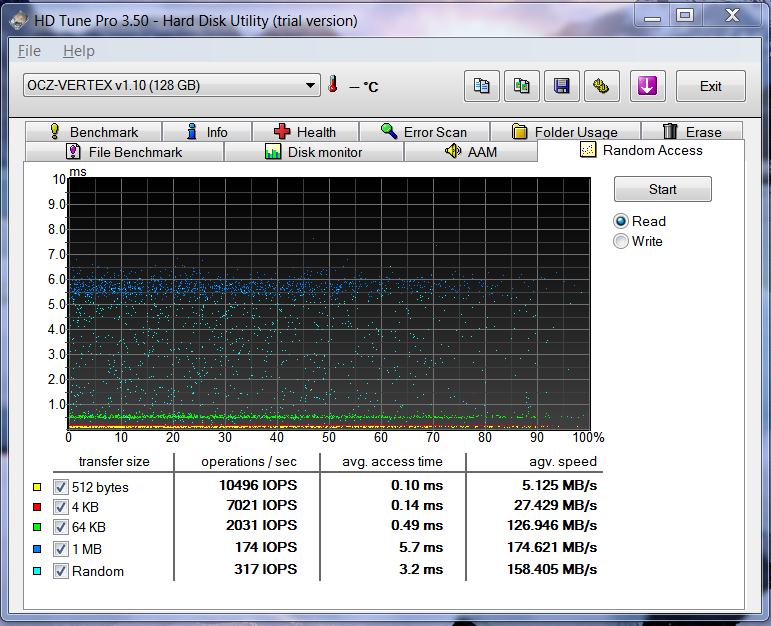Click the thermometer temperature icon
771x626 pixels.
[x=333, y=86]
